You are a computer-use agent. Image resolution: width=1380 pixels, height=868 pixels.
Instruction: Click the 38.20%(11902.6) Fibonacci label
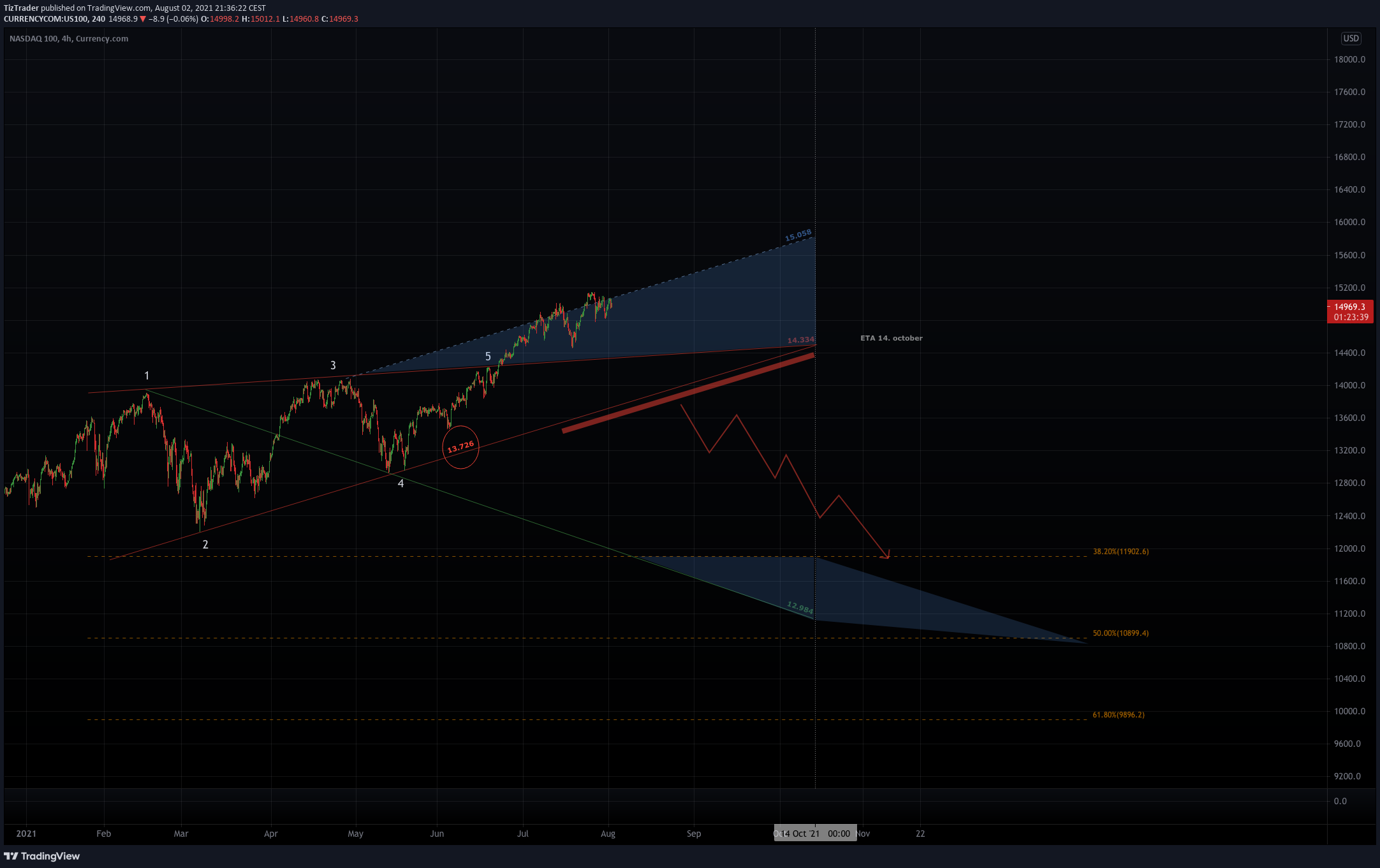pos(1120,552)
